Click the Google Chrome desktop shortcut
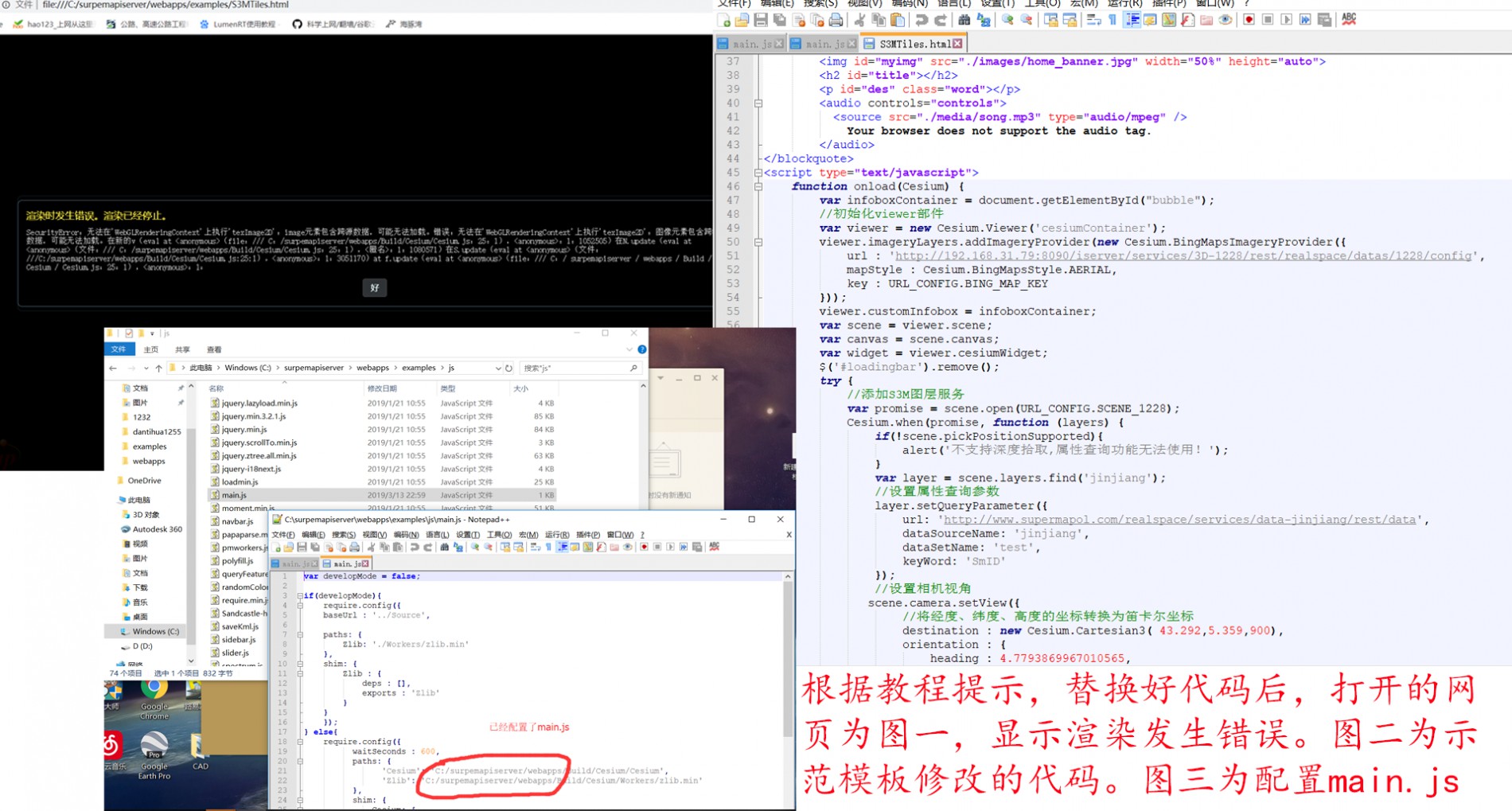 point(154,700)
